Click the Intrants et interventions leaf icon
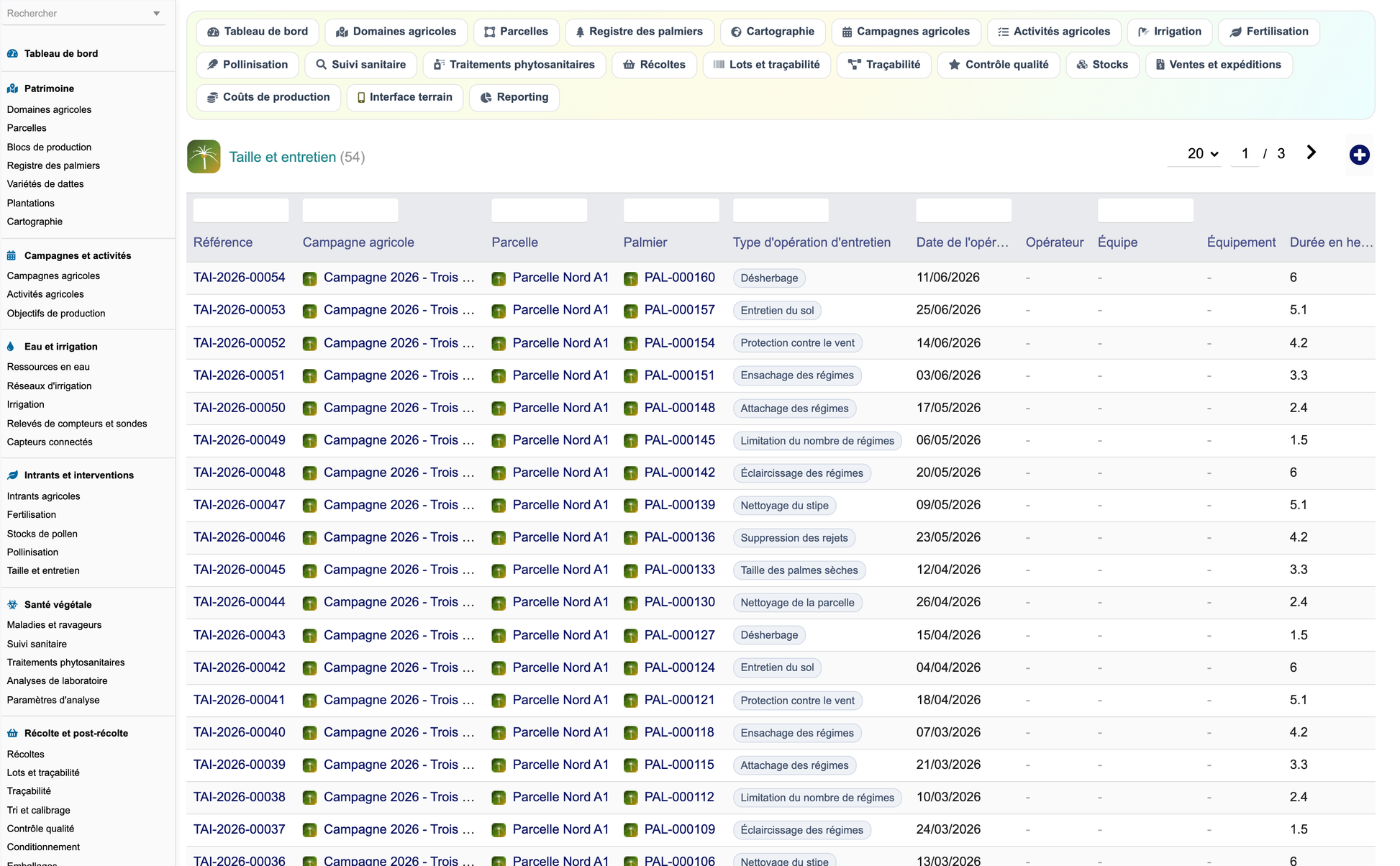The height and width of the screenshot is (866, 1400). pos(12,475)
